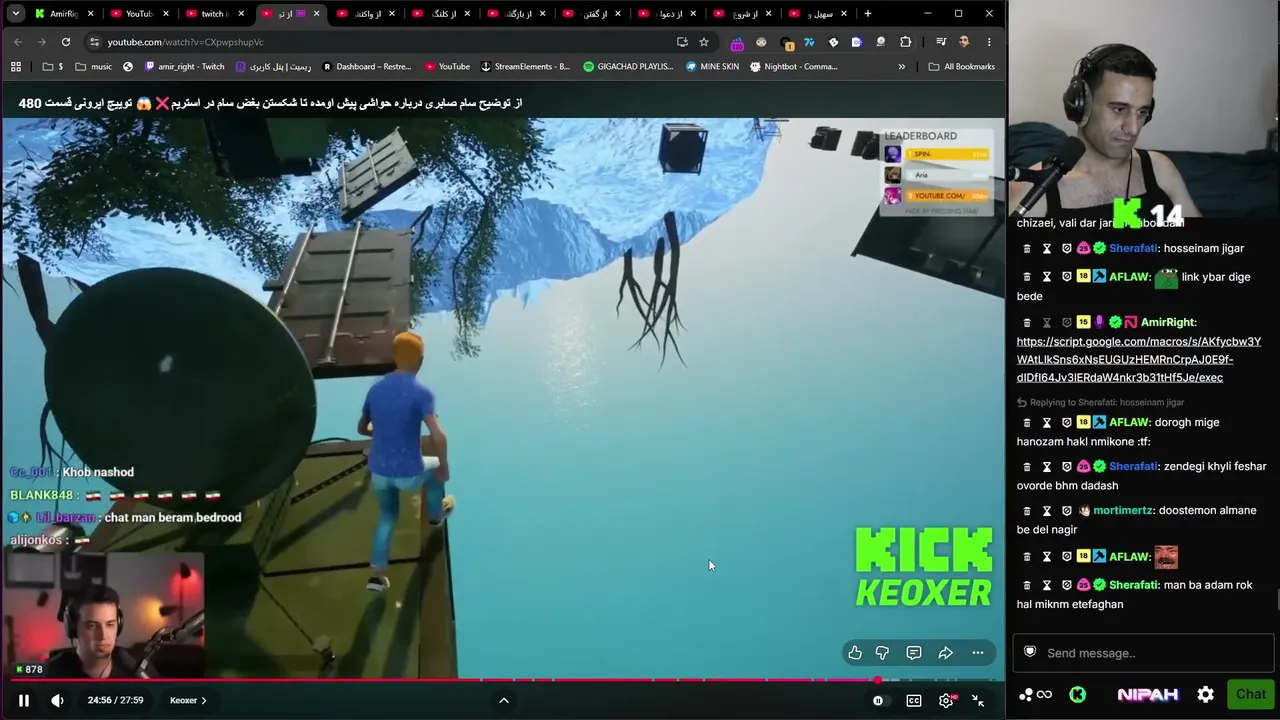1280x720 pixels.
Task: Open the Chrome profile avatar
Action: tap(964, 42)
